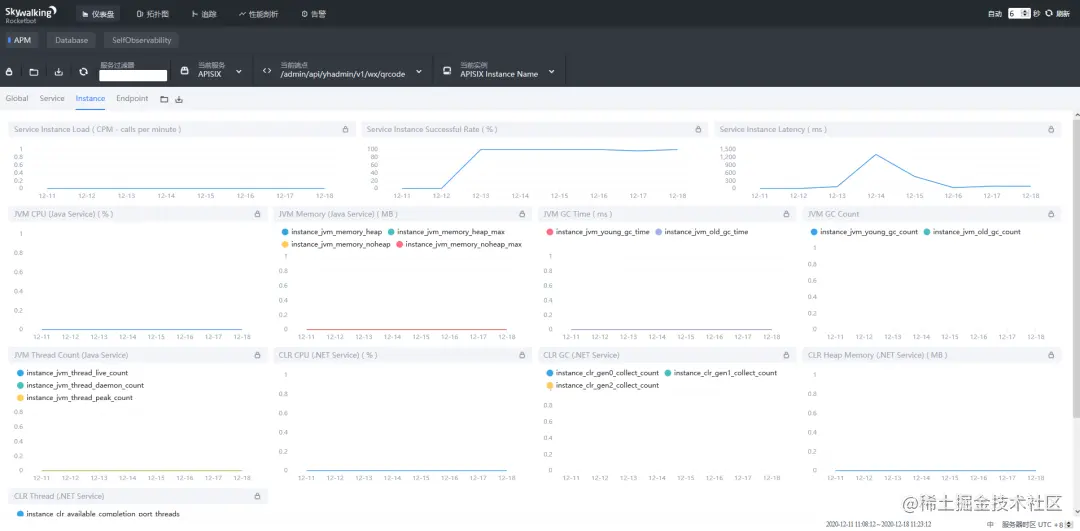Toggle instance_jvm_thread_peak_count legend series
The width and height of the screenshot is (1080, 531).
pyautogui.click(x=74, y=397)
